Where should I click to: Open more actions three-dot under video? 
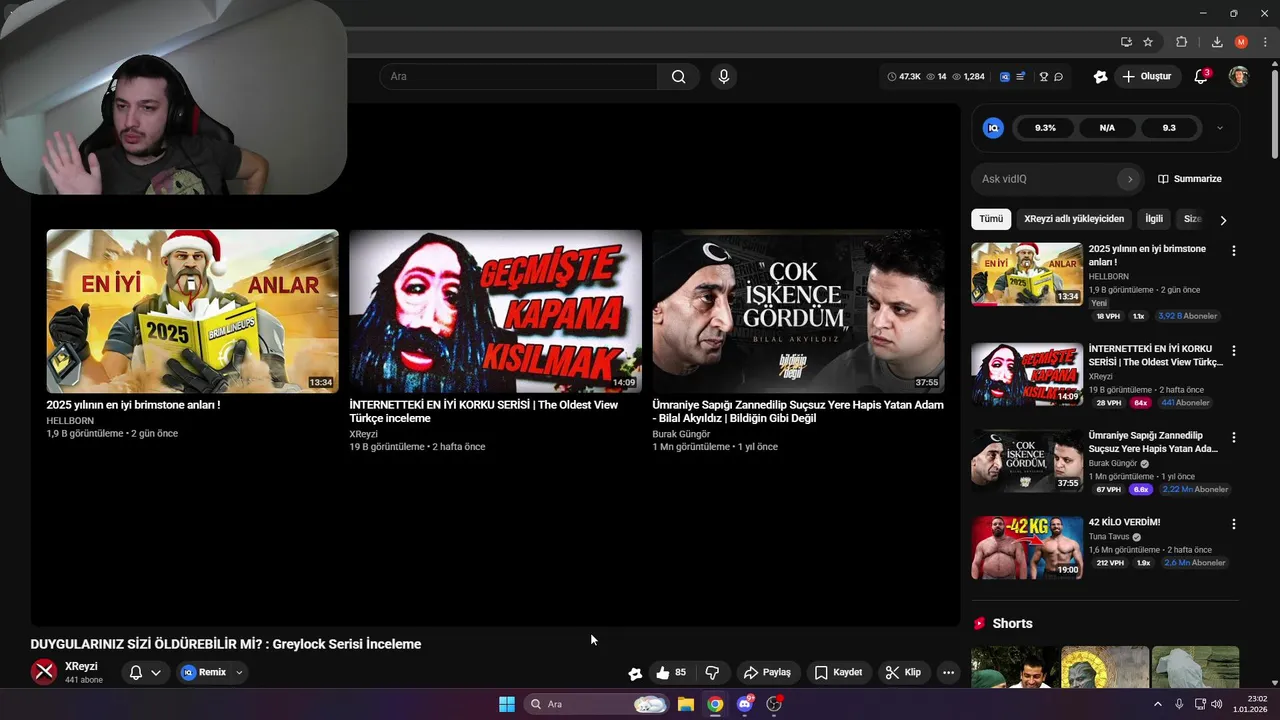click(948, 673)
